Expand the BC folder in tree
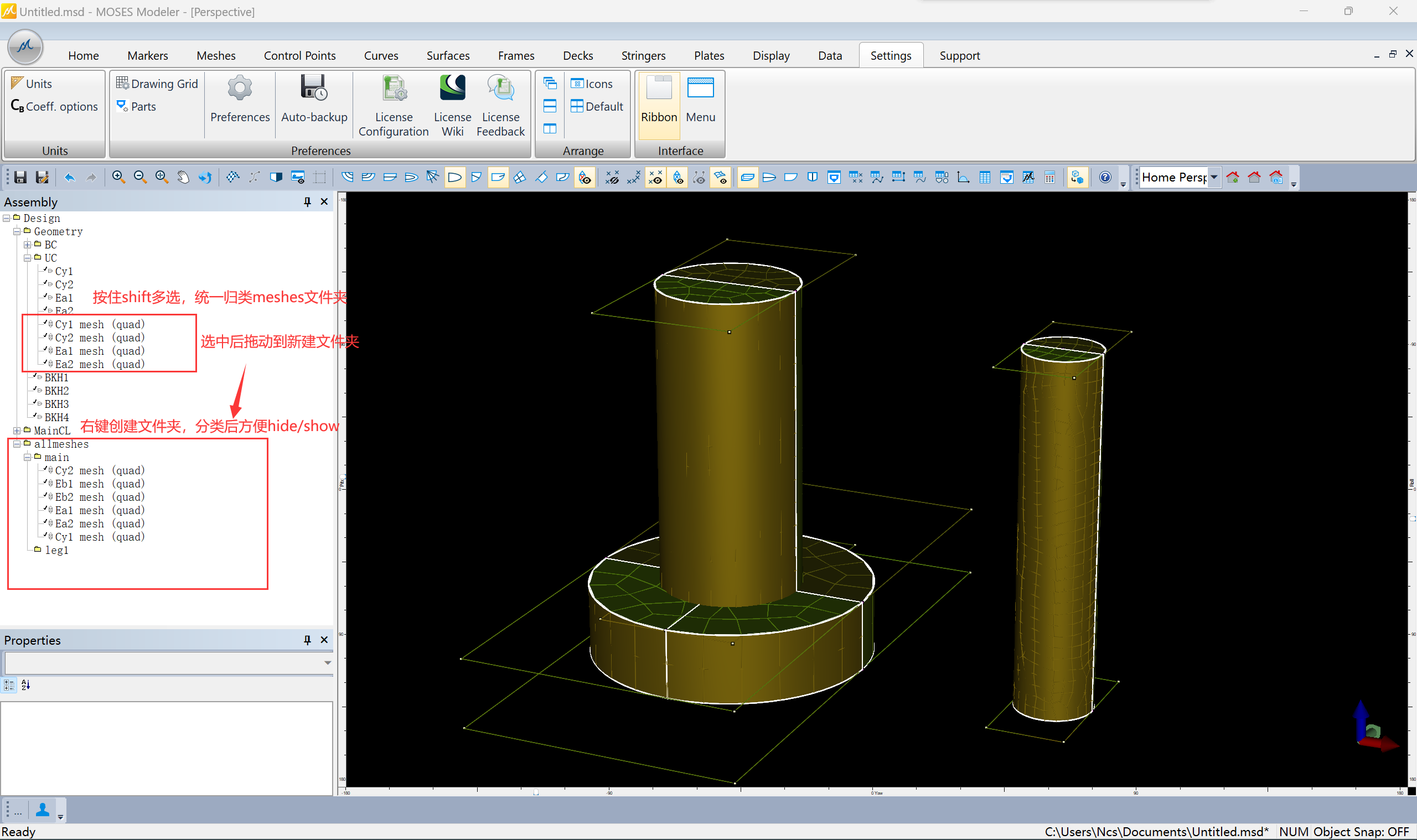The image size is (1417, 840). click(x=27, y=245)
